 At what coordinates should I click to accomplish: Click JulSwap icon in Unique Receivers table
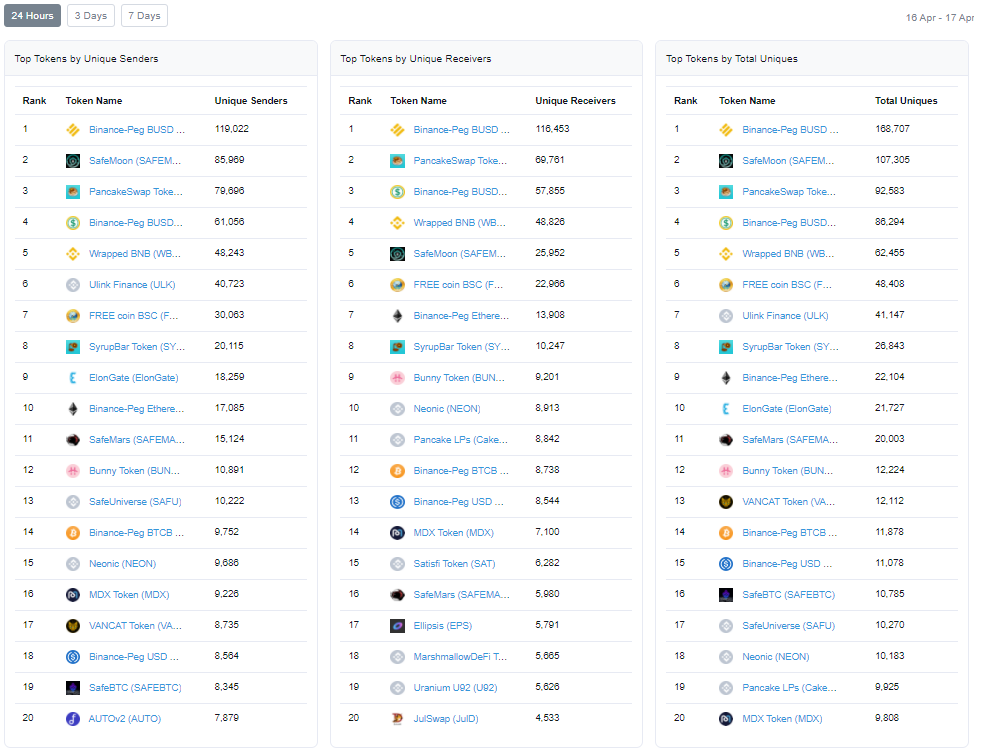tap(397, 718)
